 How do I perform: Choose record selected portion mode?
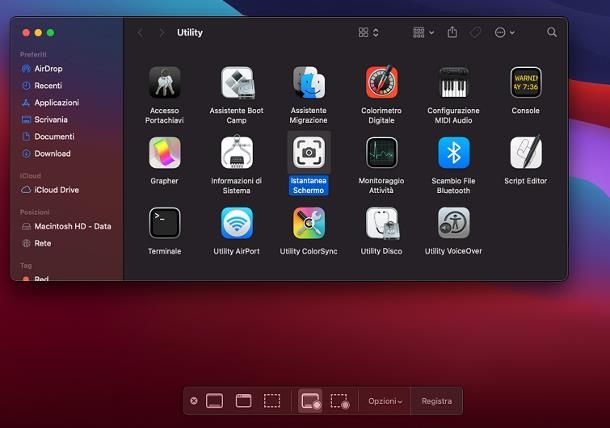click(x=340, y=401)
